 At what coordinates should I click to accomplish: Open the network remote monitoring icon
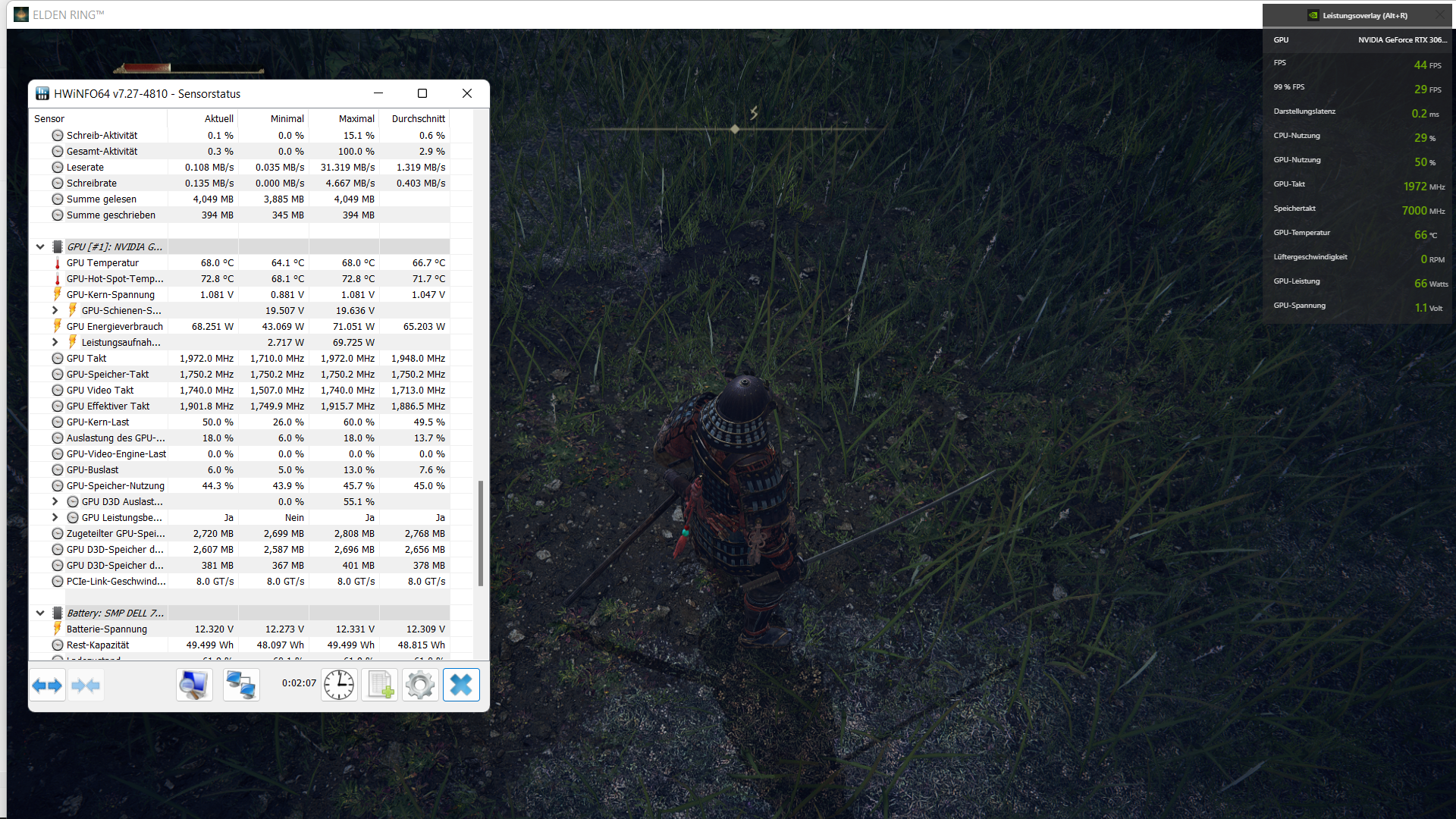pyautogui.click(x=241, y=686)
